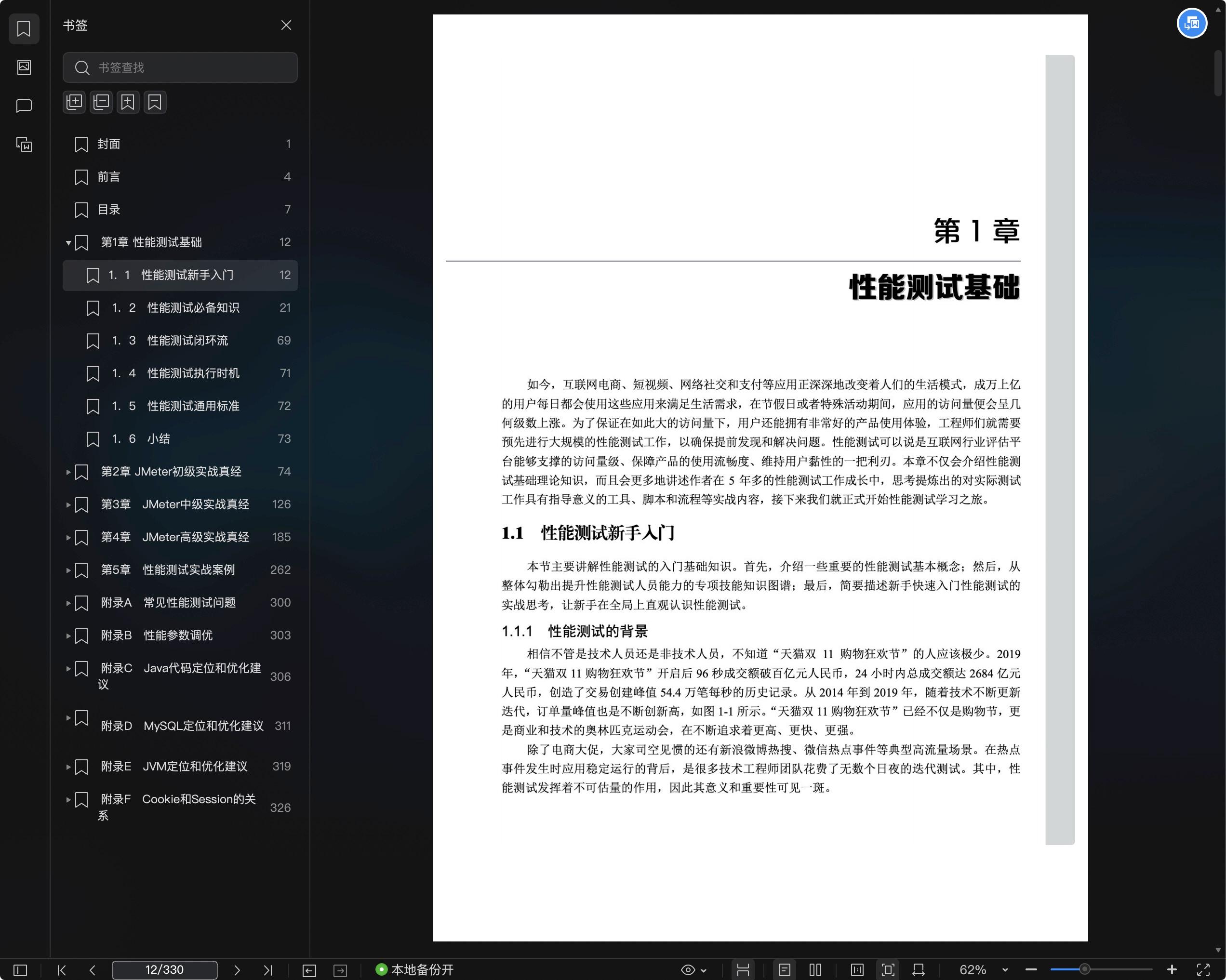Click the fit page icon
Image resolution: width=1226 pixels, height=980 pixels.
[888, 970]
